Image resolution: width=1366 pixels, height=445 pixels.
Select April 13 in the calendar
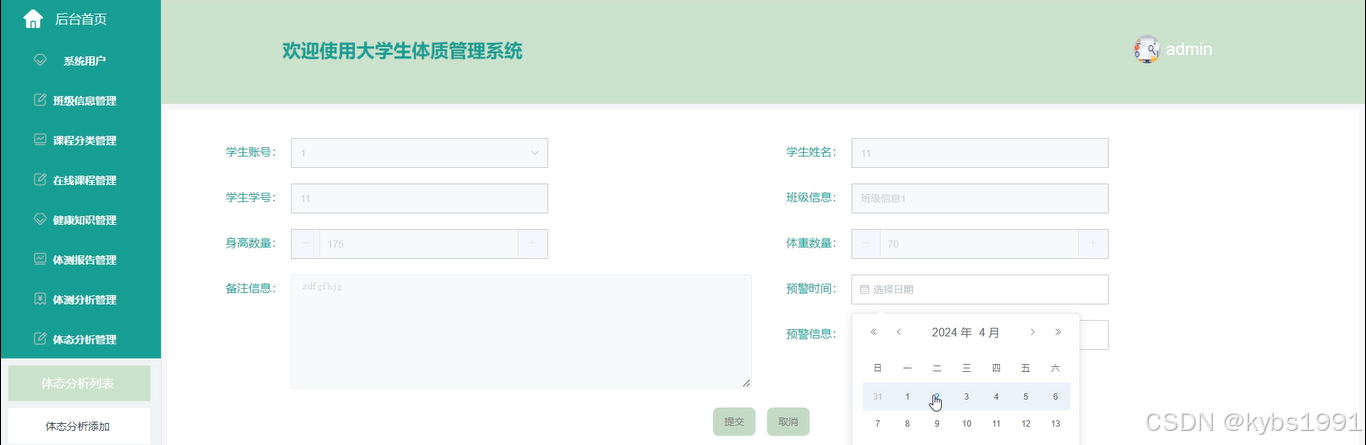pyautogui.click(x=1055, y=424)
